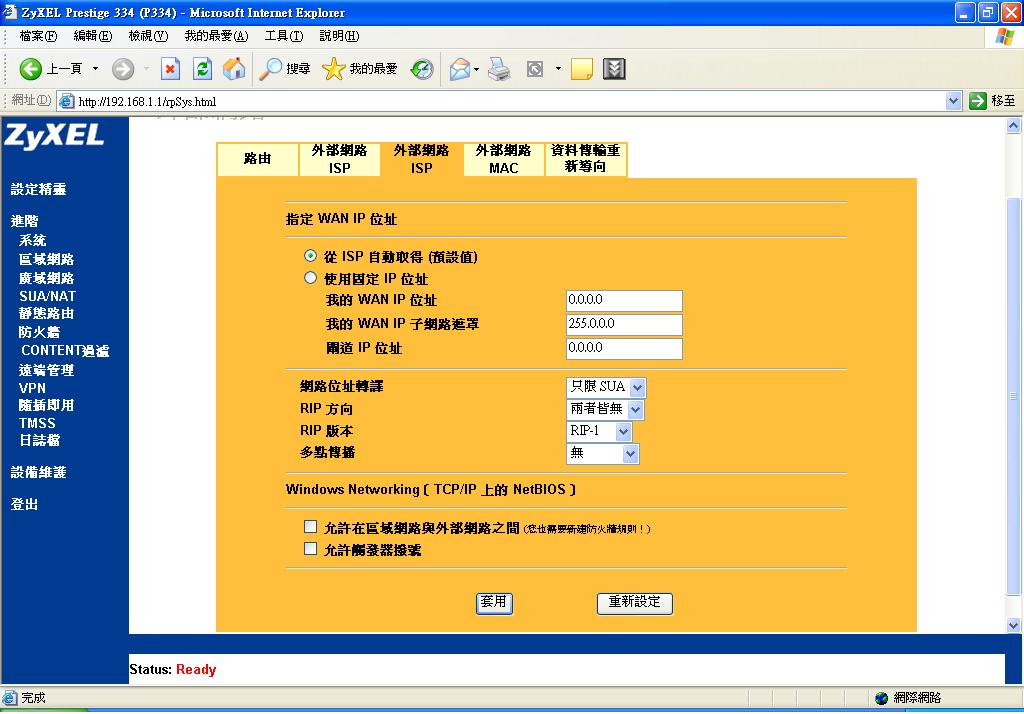This screenshot has height=714, width=1024.
Task: Open the 網路位址轉譯 dropdown showing 只限 SUA
Action: [x=606, y=387]
